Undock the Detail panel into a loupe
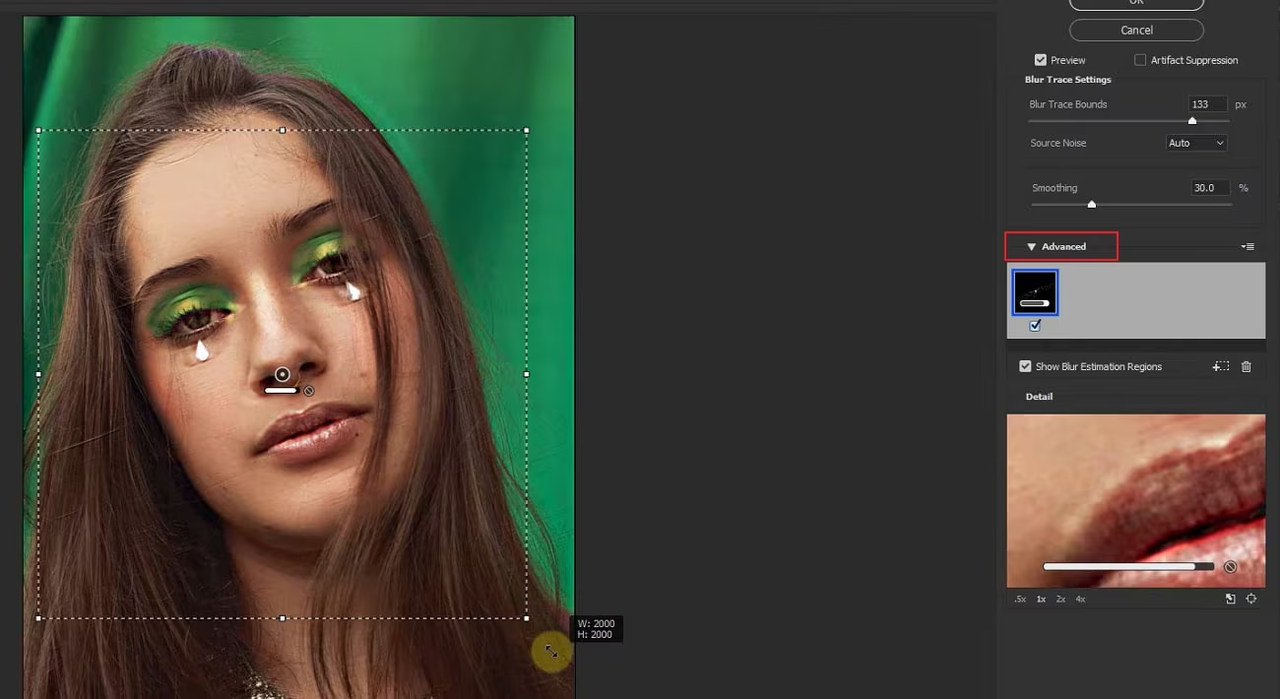Screen dimensions: 1280x699 [1231, 598]
